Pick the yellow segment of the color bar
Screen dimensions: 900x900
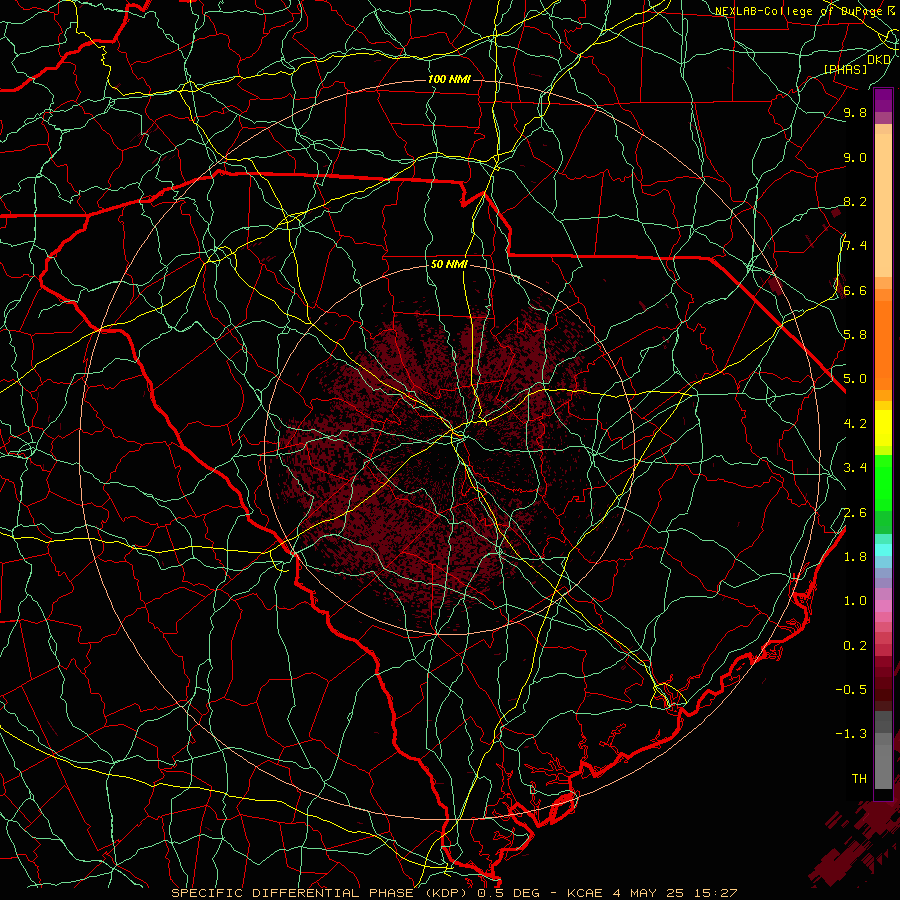[x=883, y=428]
